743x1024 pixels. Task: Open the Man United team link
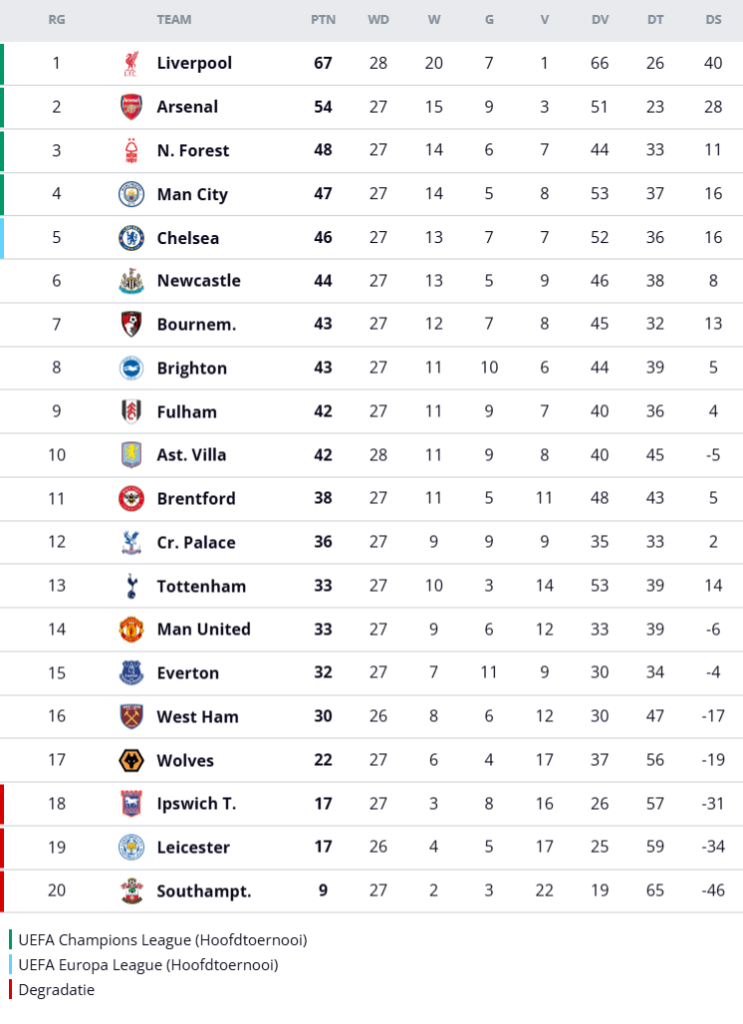pyautogui.click(x=204, y=629)
